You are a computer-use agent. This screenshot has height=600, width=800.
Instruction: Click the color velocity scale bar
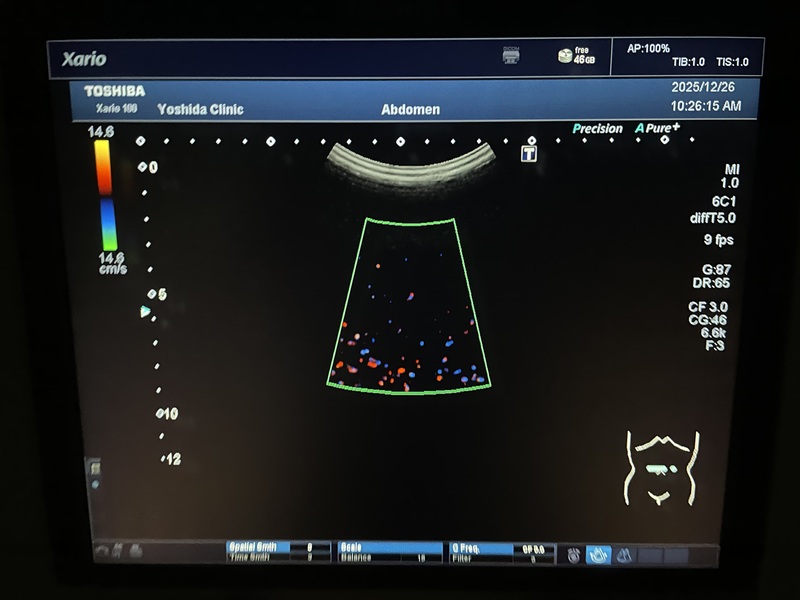103,195
